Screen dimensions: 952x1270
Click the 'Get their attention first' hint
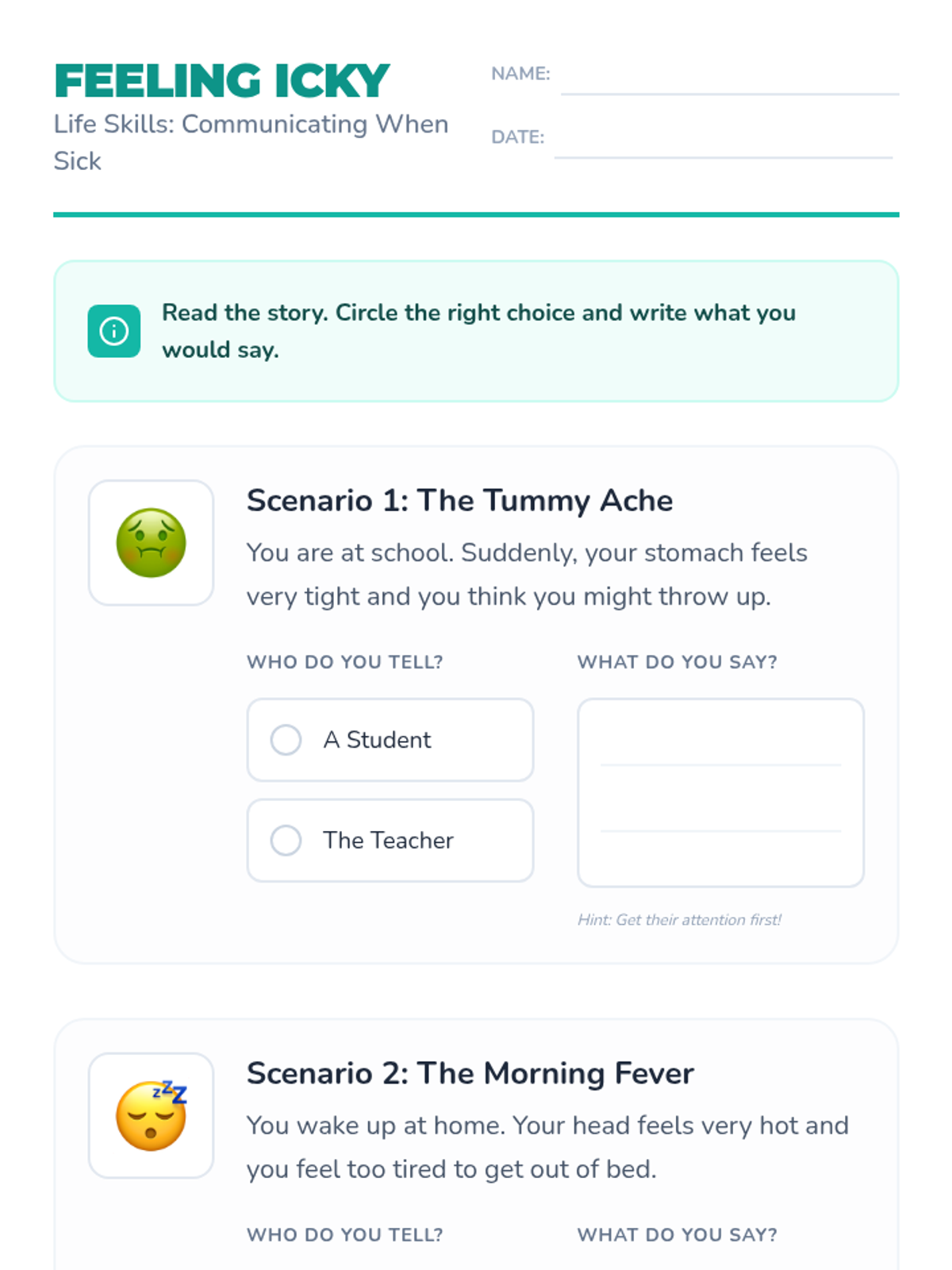coord(679,920)
